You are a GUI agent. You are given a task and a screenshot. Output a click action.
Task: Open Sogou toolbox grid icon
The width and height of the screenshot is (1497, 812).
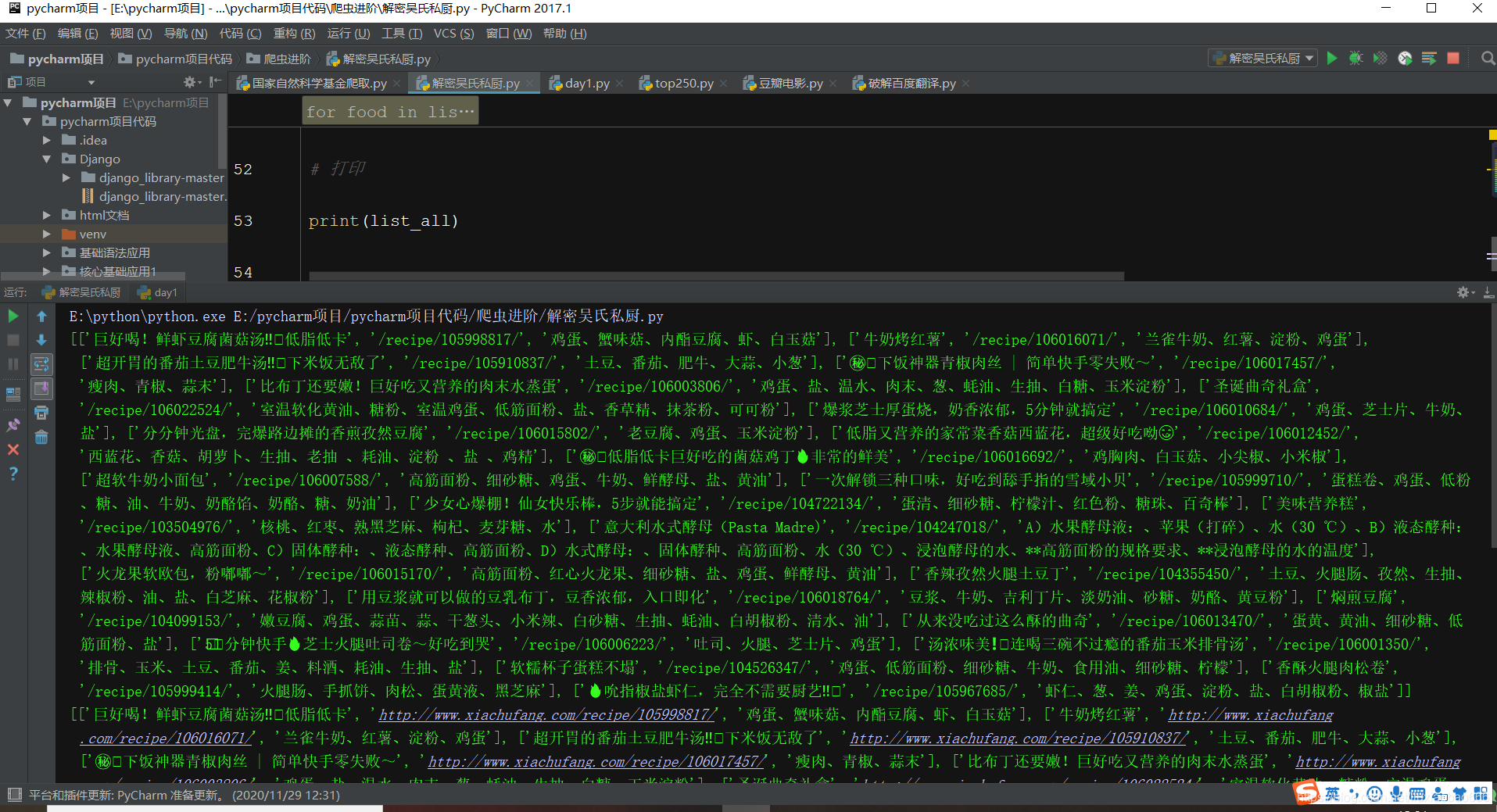(1481, 794)
